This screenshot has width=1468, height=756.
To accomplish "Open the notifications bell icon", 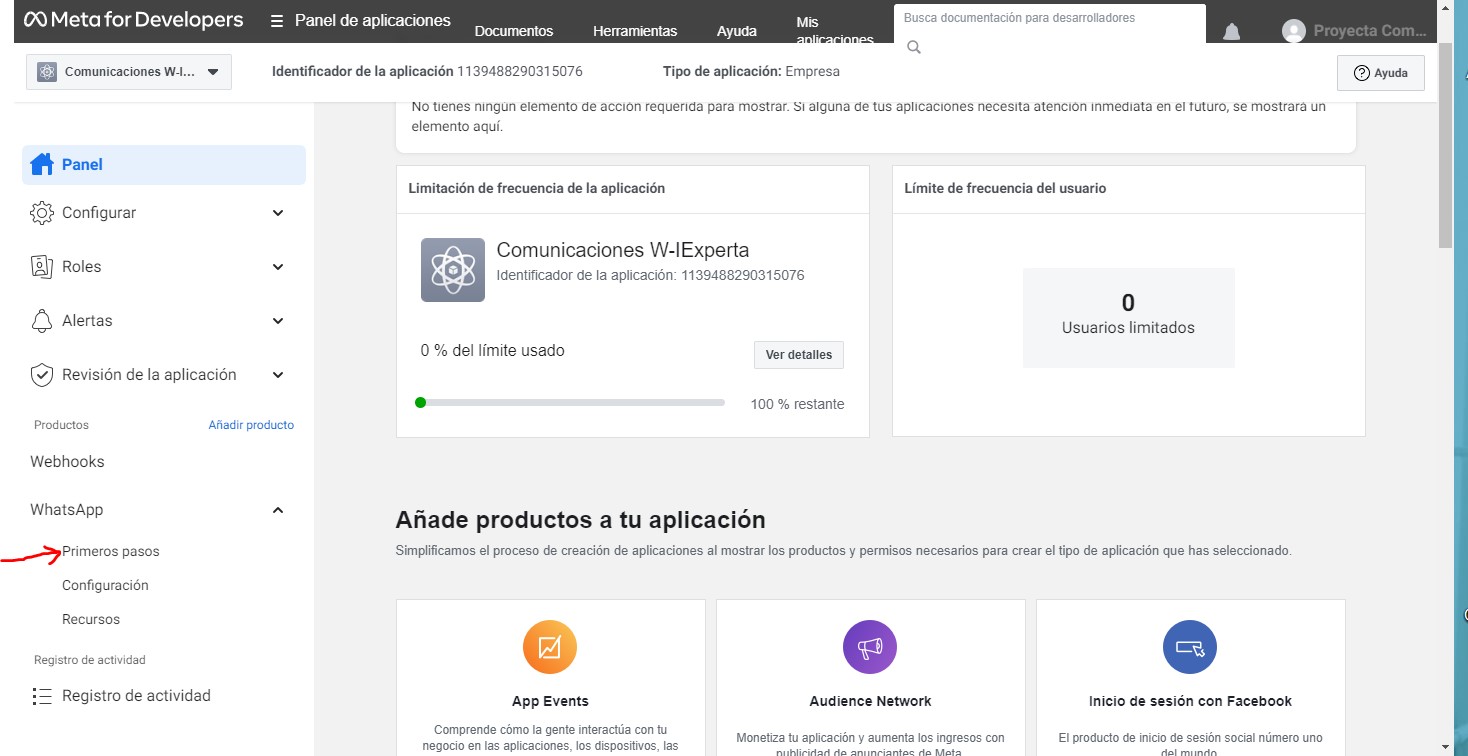I will (x=1232, y=32).
